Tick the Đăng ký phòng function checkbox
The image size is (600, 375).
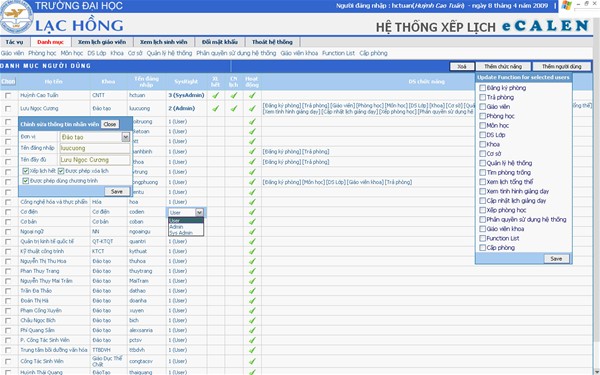click(483, 88)
